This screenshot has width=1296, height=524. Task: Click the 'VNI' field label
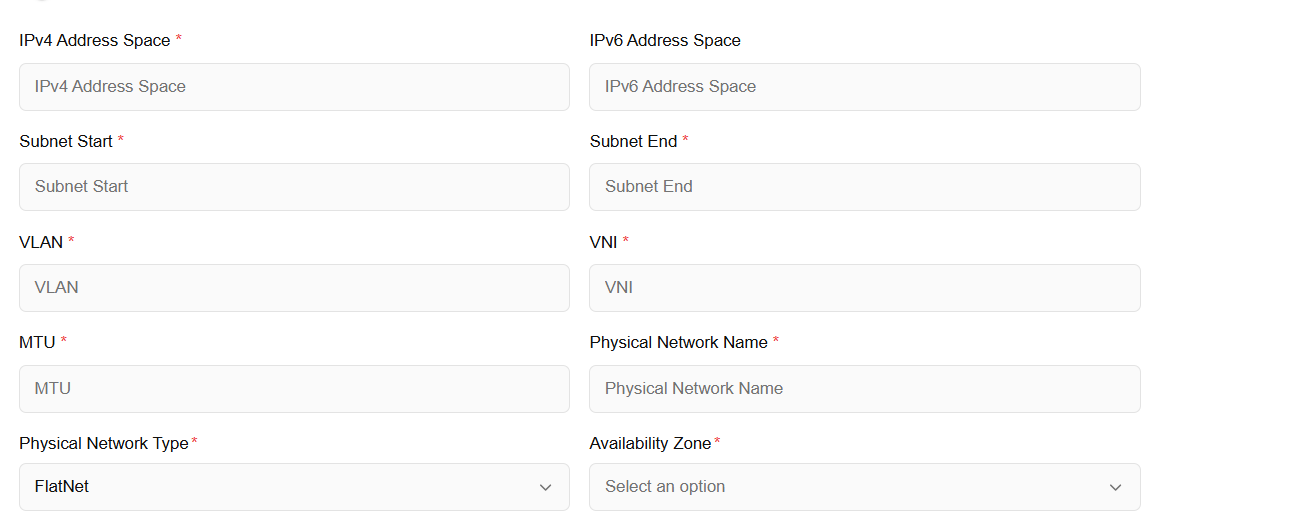point(603,242)
